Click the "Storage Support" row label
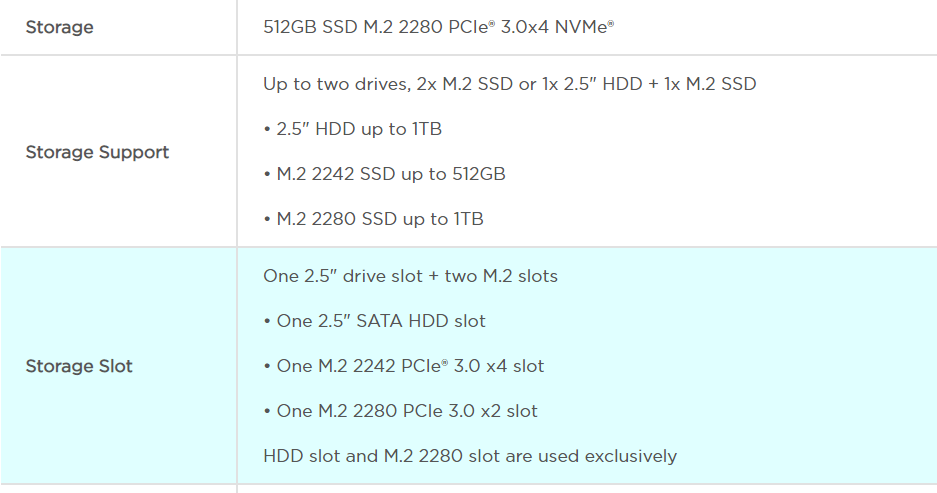Screen dimensions: 937x493 click(97, 152)
